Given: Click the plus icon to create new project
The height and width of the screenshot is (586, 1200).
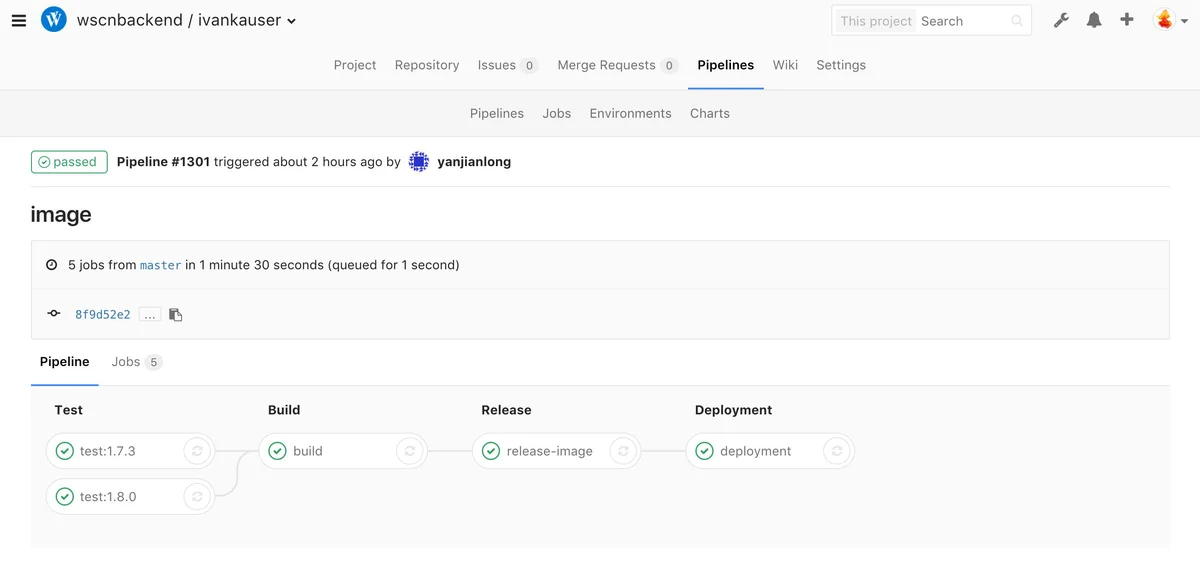Looking at the screenshot, I should [x=1127, y=20].
